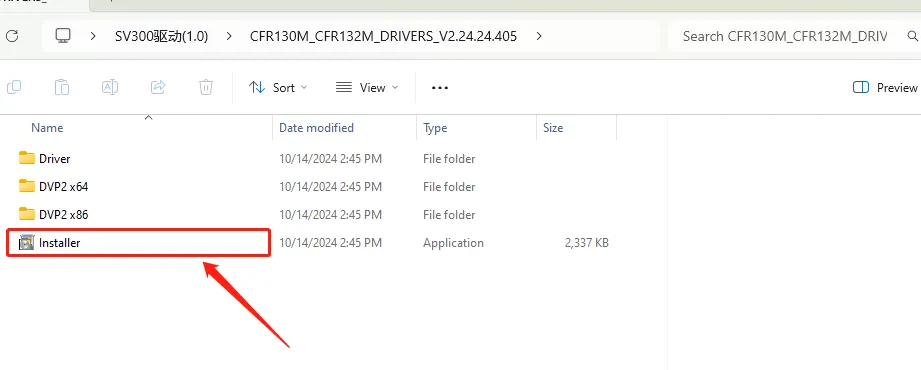Select the Installer file name
Screen dimensions: 921x370
click(59, 243)
